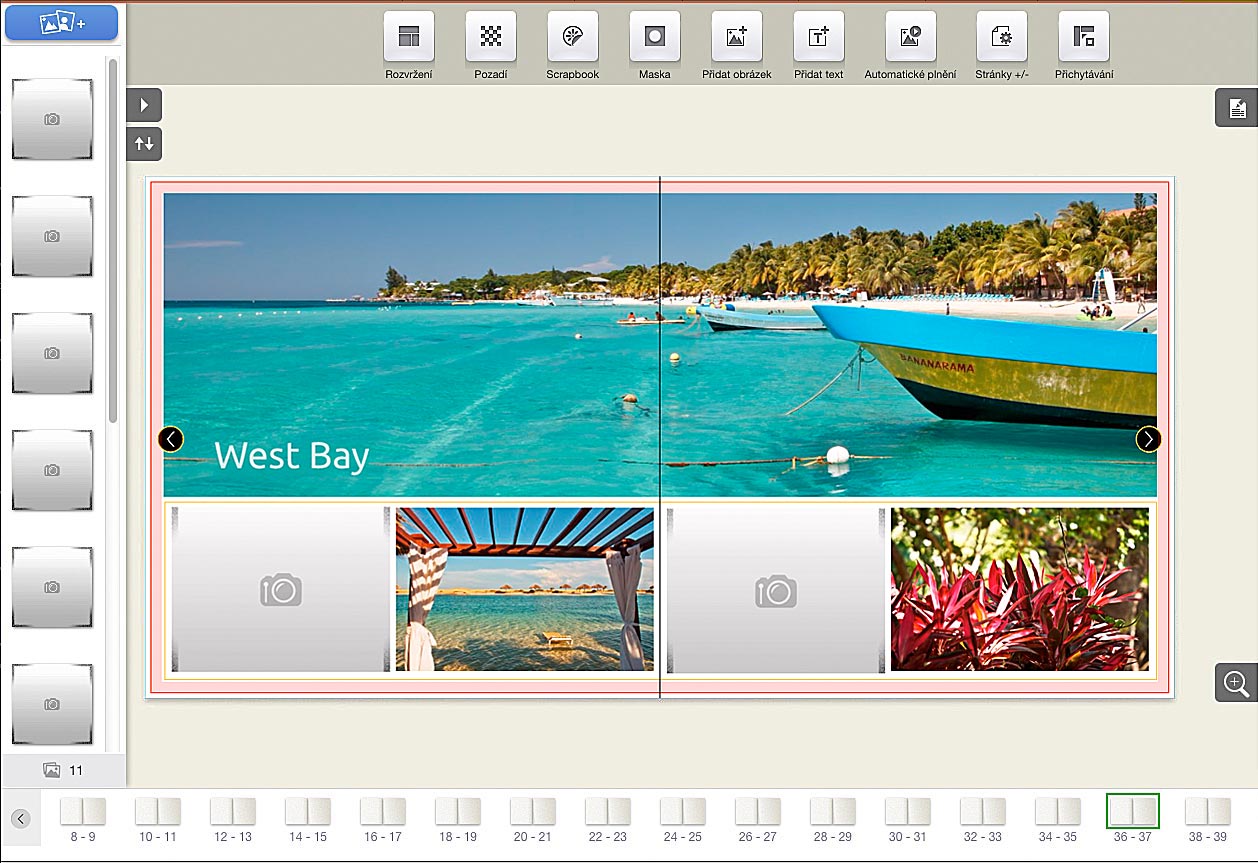Expand the side panel with the arrow
Screen dimensions: 1258x863
pos(144,105)
